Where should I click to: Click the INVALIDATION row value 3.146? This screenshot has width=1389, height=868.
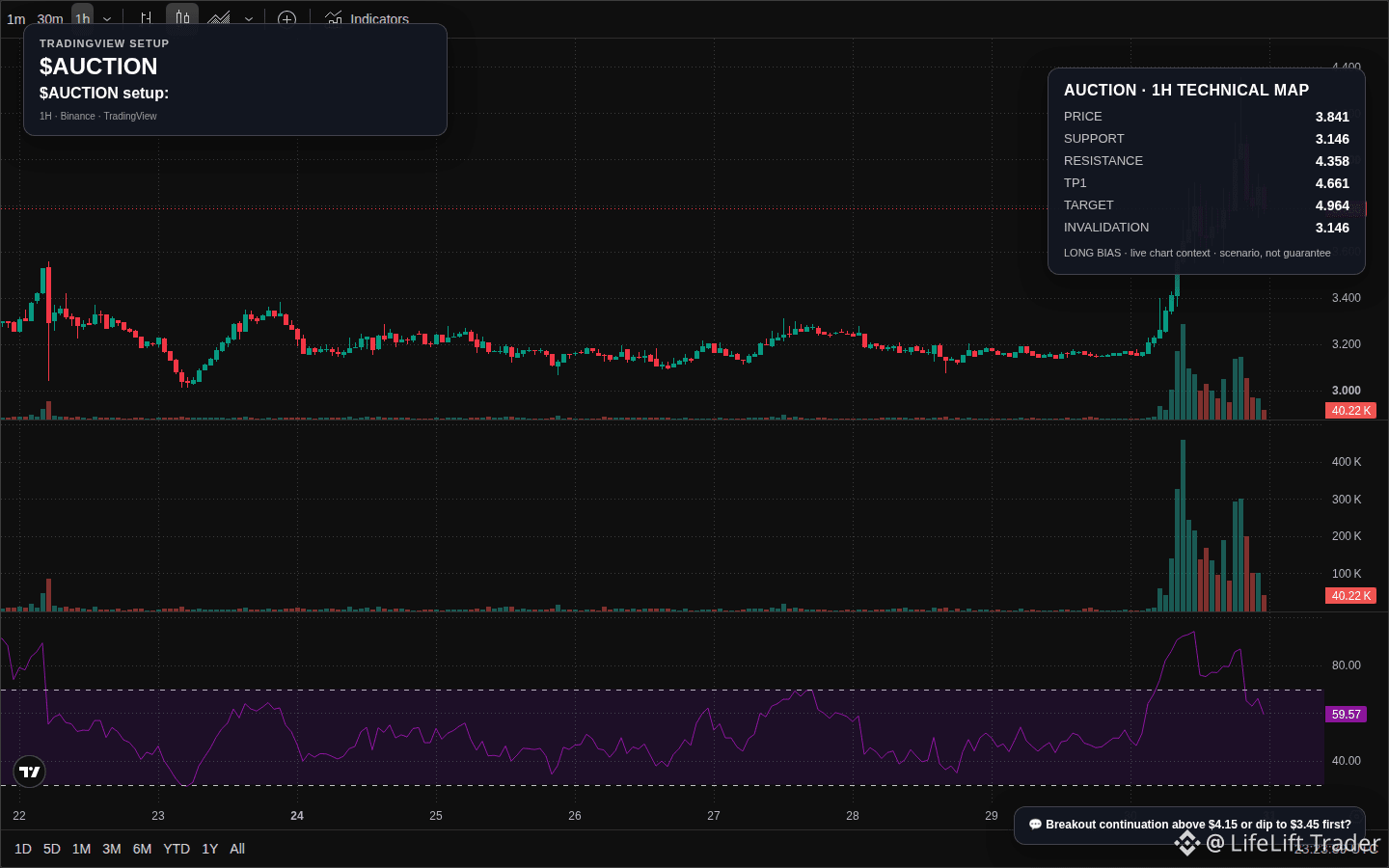[1332, 228]
